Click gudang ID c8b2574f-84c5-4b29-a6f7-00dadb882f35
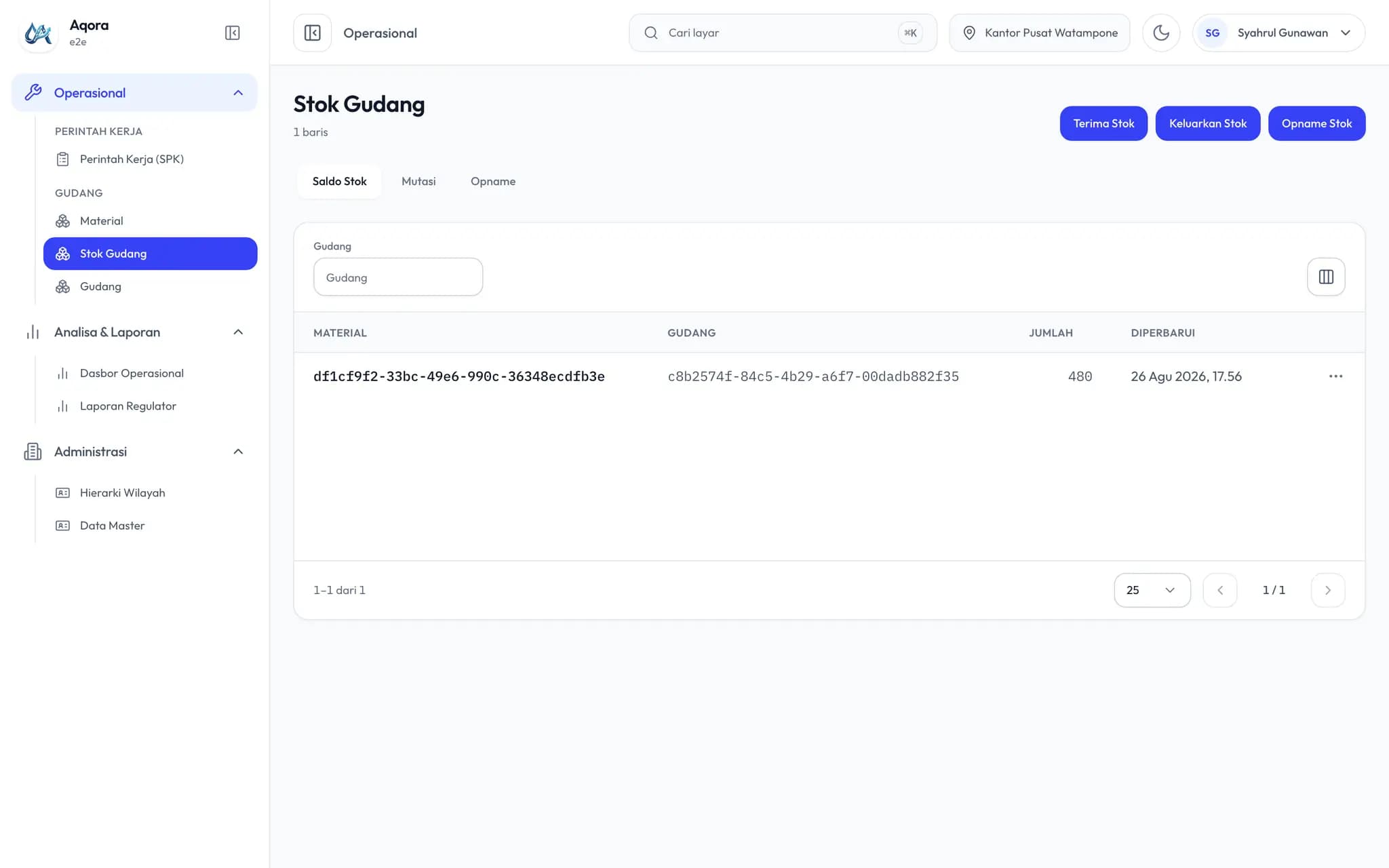The width and height of the screenshot is (1389, 868). click(813, 376)
